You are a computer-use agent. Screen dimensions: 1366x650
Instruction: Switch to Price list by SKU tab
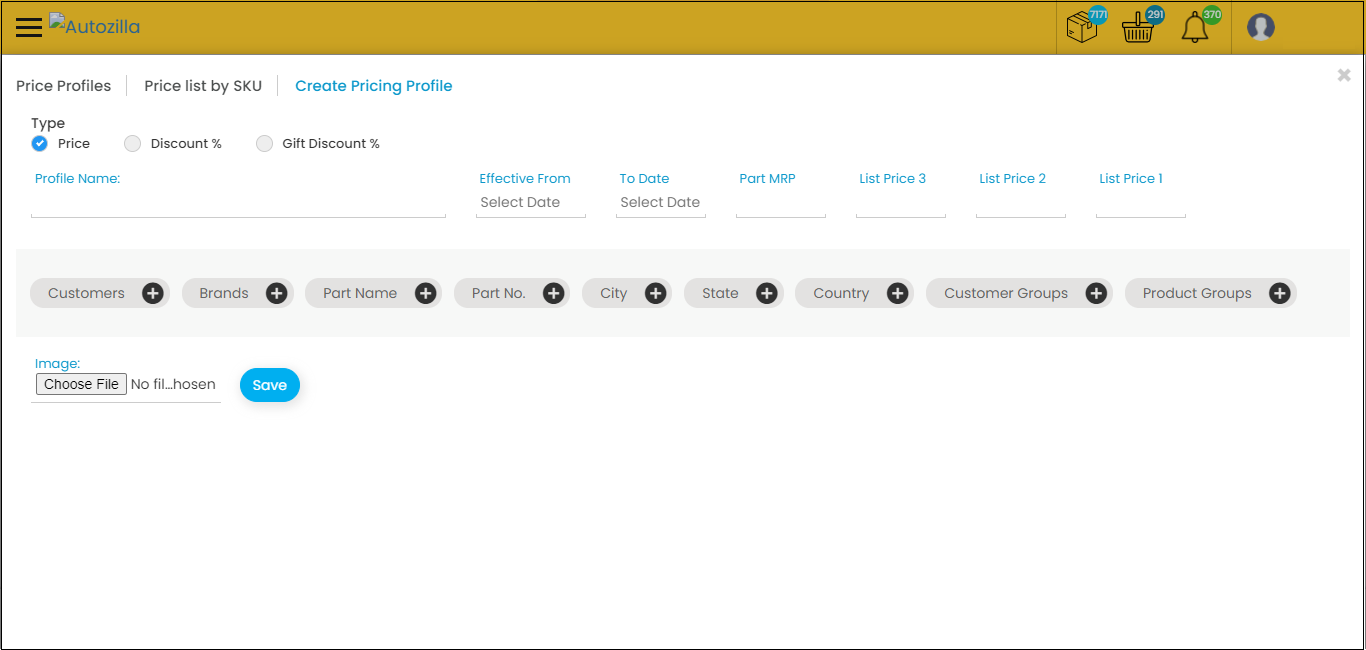coord(203,86)
